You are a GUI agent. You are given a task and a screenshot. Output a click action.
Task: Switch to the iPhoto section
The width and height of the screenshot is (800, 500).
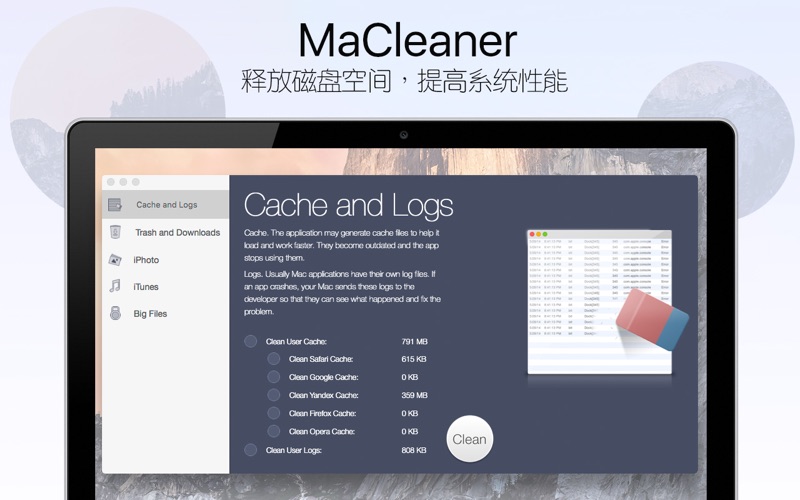tap(166, 260)
